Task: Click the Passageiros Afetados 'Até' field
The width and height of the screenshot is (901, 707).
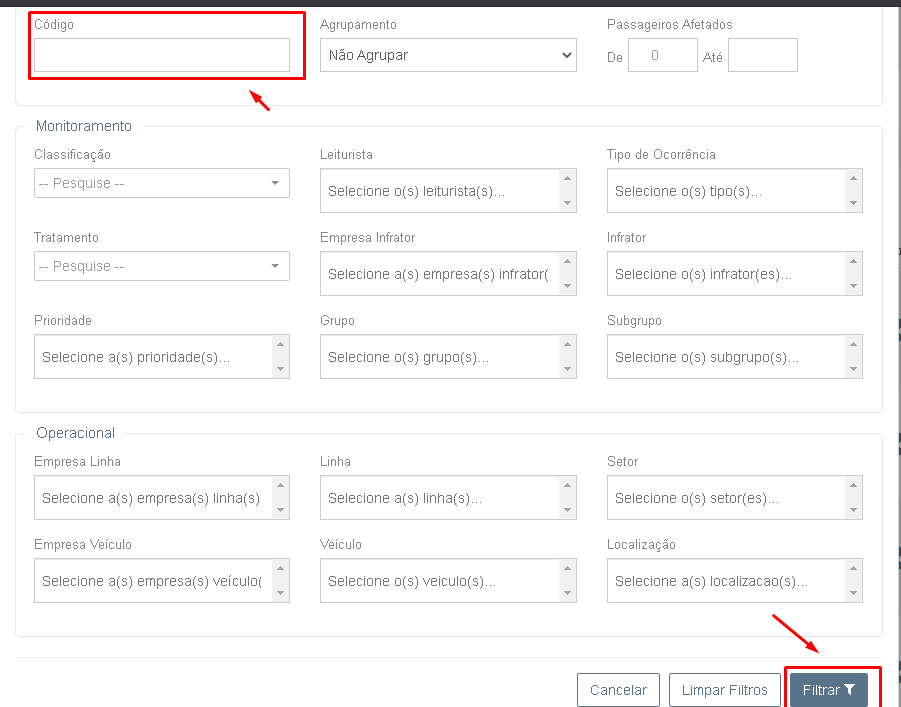Action: pos(762,56)
